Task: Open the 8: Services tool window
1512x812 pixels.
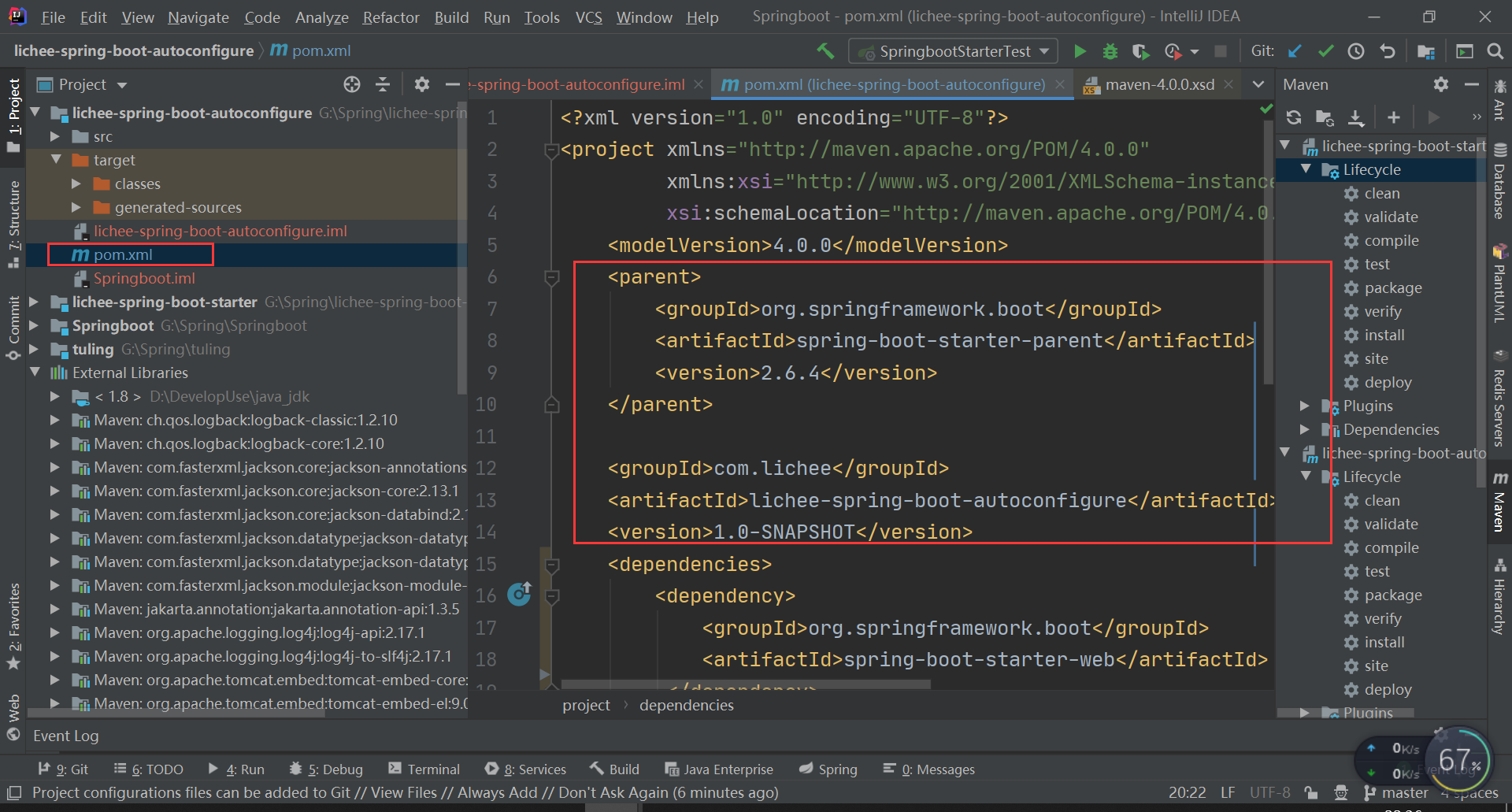Action: (x=525, y=769)
